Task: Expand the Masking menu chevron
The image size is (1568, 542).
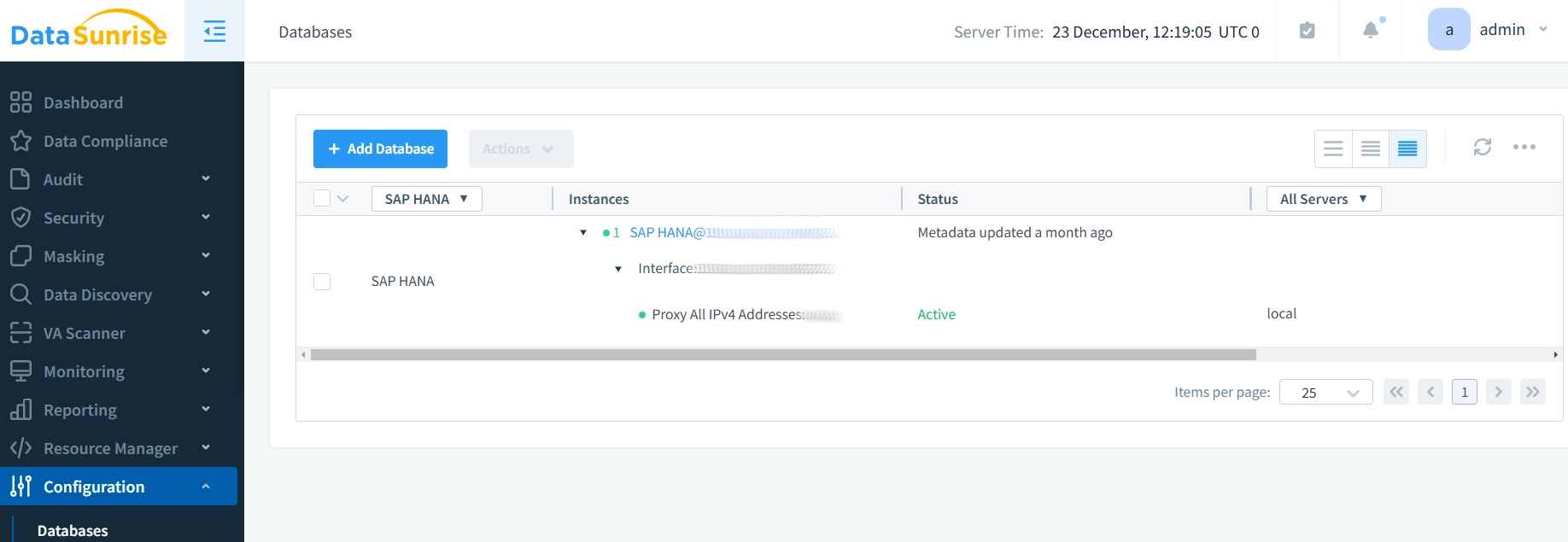Action: [206, 255]
